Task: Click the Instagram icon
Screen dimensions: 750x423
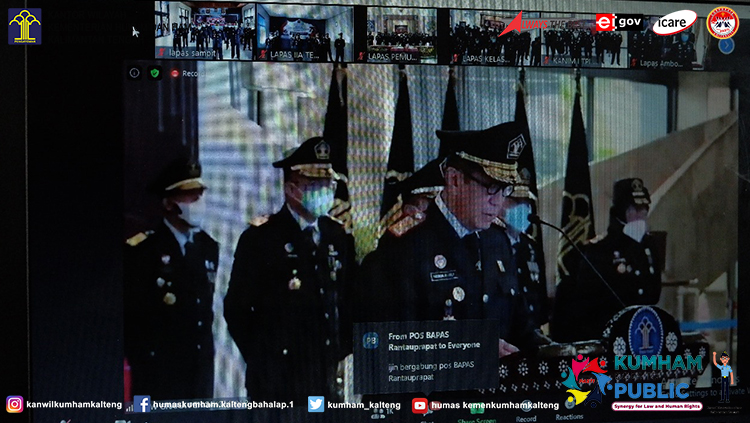Action: pyautogui.click(x=14, y=404)
